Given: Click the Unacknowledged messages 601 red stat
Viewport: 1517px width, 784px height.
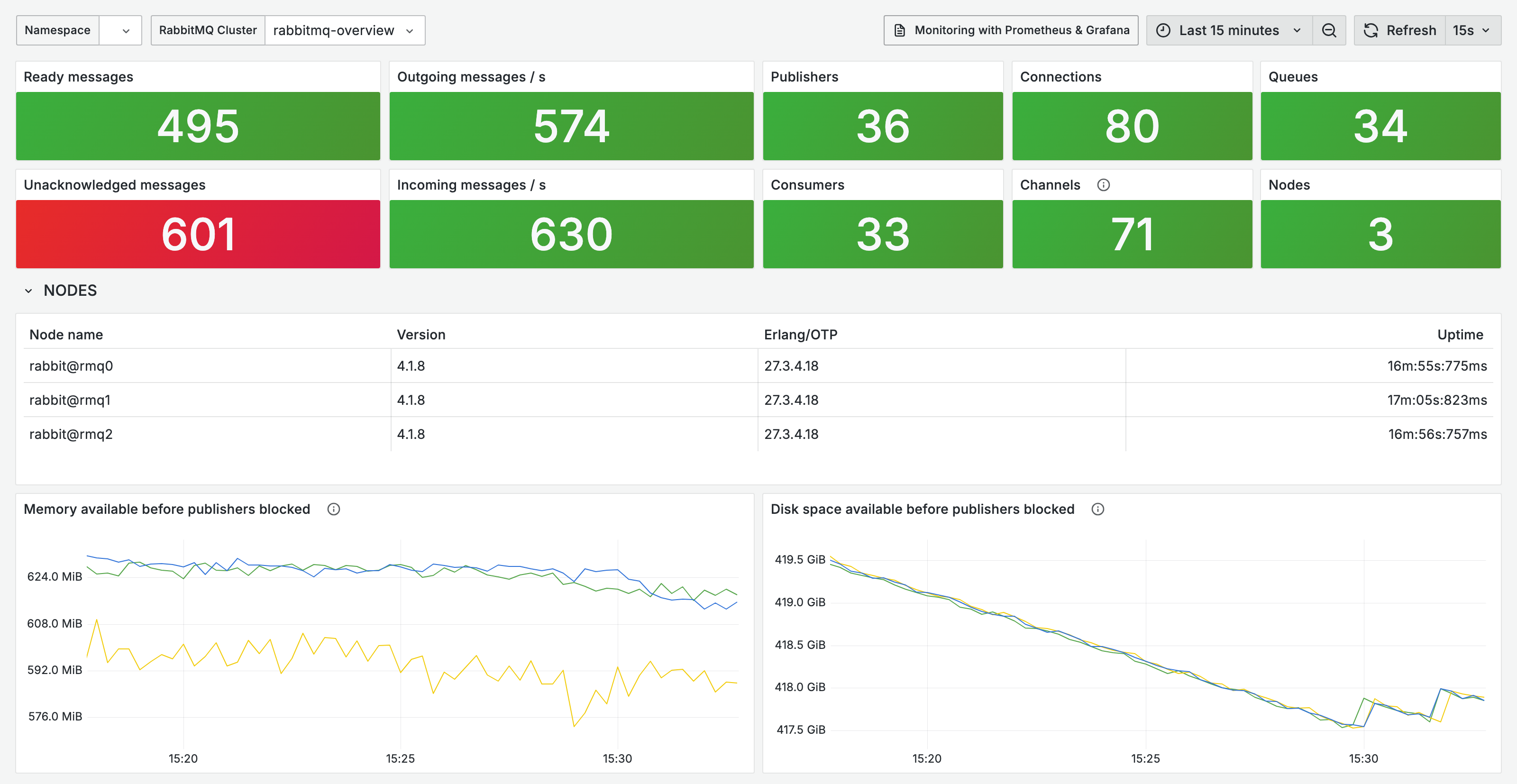Looking at the screenshot, I should point(198,234).
